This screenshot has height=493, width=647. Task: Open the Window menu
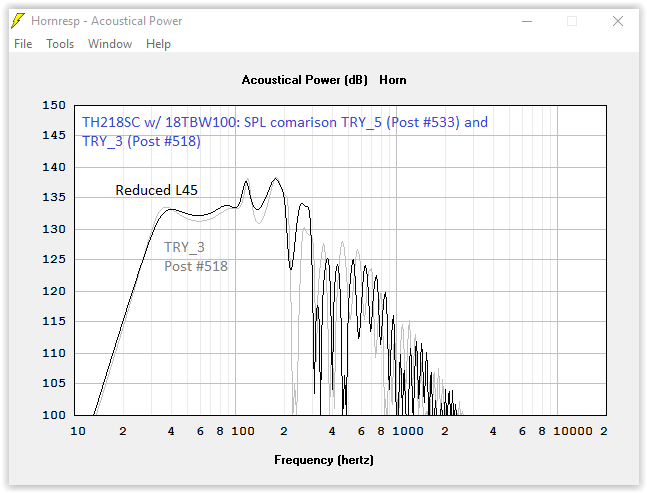click(x=110, y=44)
